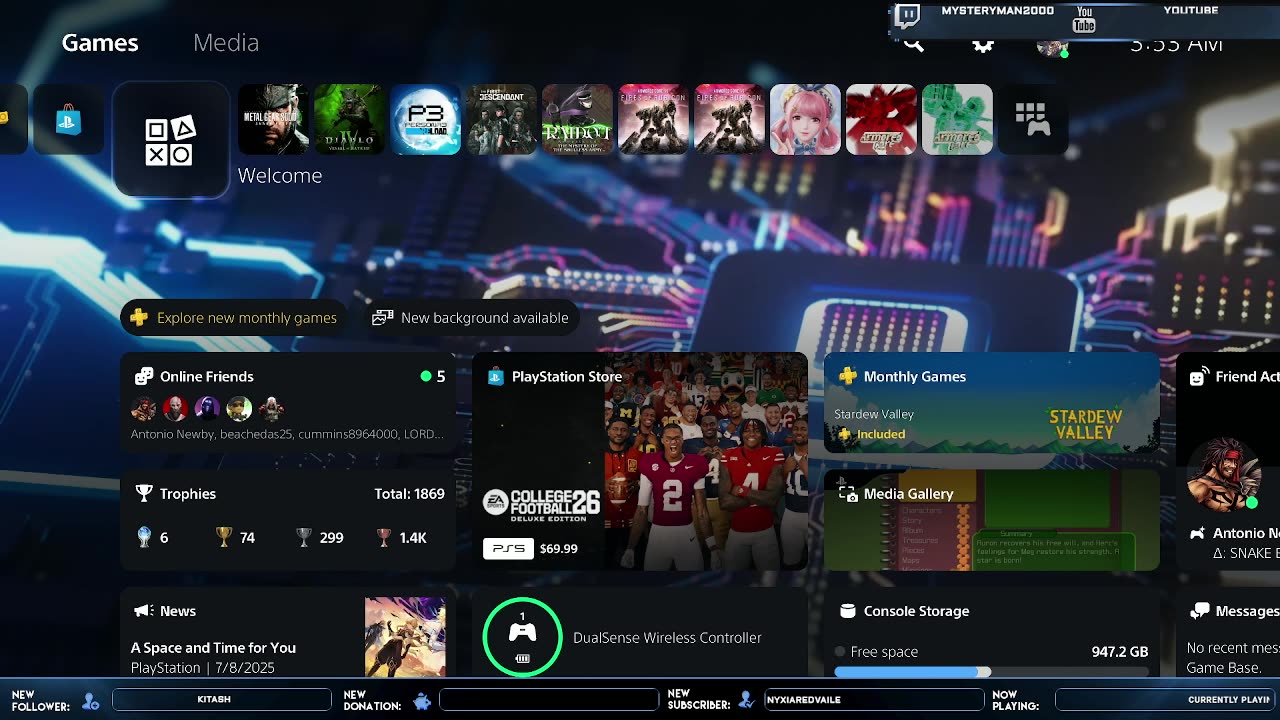Open the user profile avatar
The width and height of the screenshot is (1280, 720).
click(1051, 47)
